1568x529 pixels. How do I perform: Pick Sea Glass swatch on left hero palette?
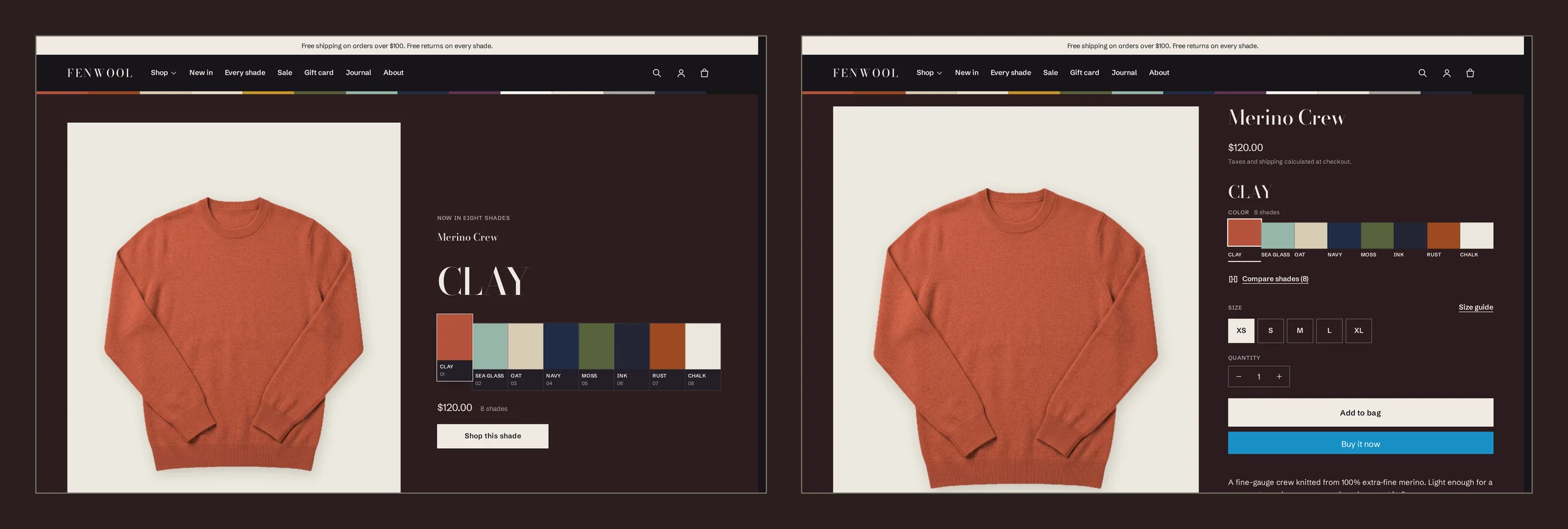coord(490,356)
